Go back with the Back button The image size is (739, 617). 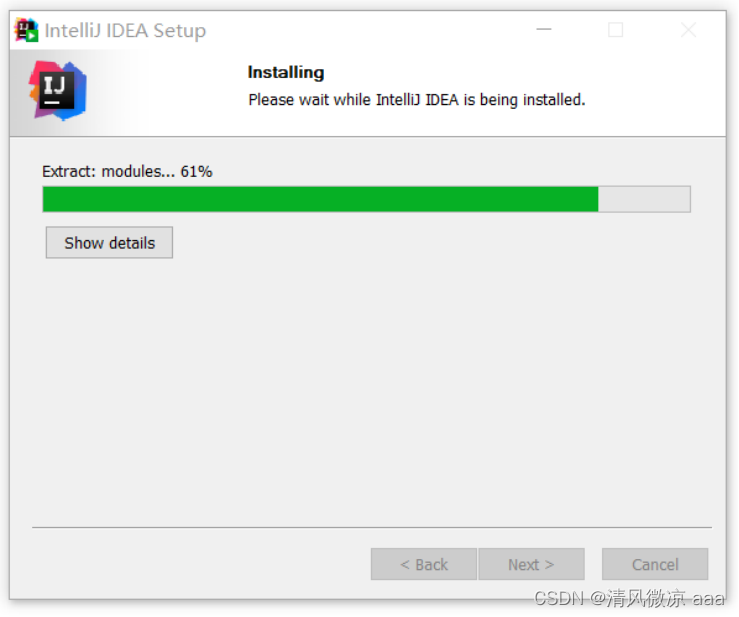(x=424, y=564)
